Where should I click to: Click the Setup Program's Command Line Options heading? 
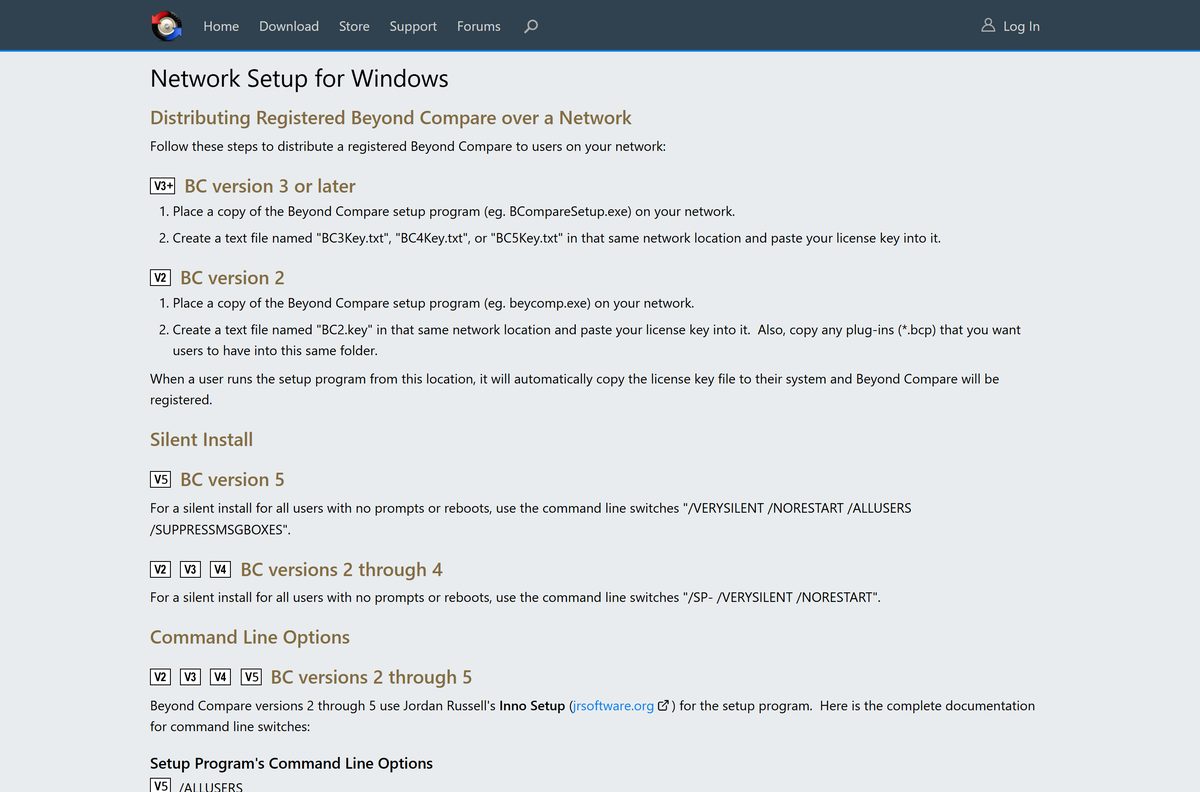click(291, 764)
